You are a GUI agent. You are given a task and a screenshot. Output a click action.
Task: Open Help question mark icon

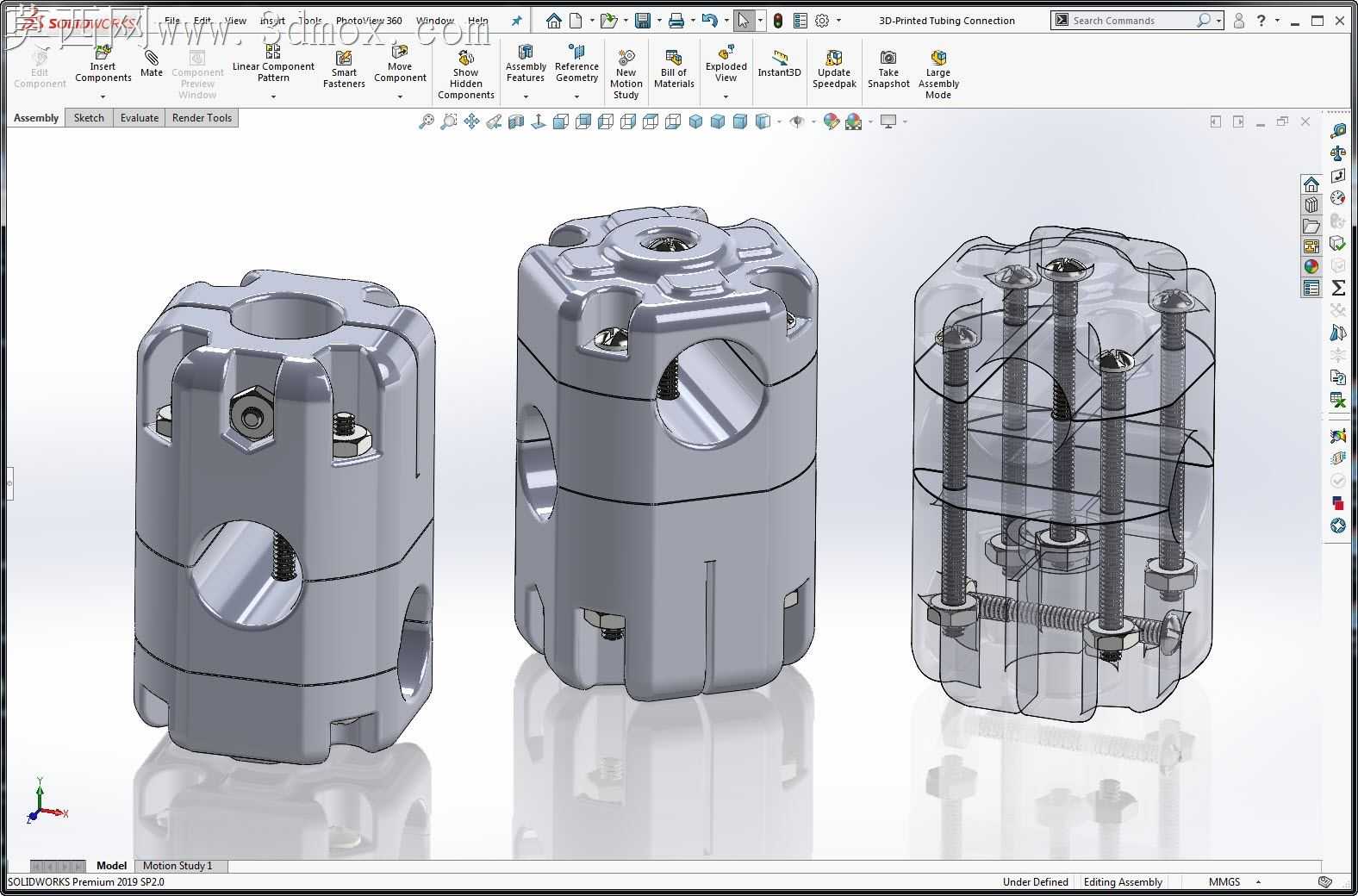coord(1261,21)
